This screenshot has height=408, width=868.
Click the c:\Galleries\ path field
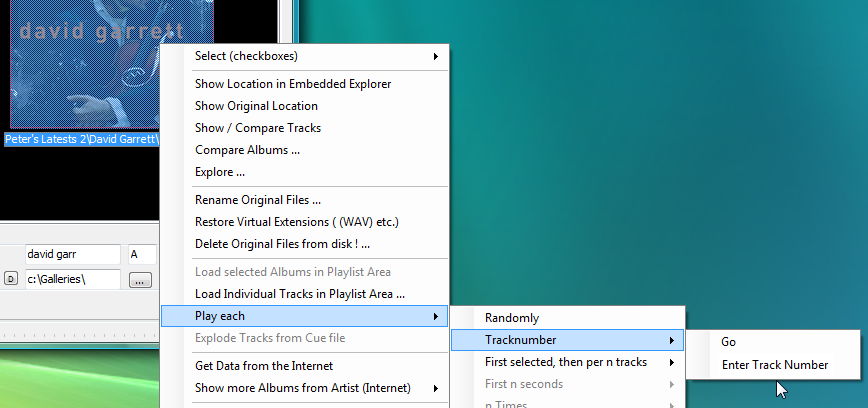tap(73, 280)
